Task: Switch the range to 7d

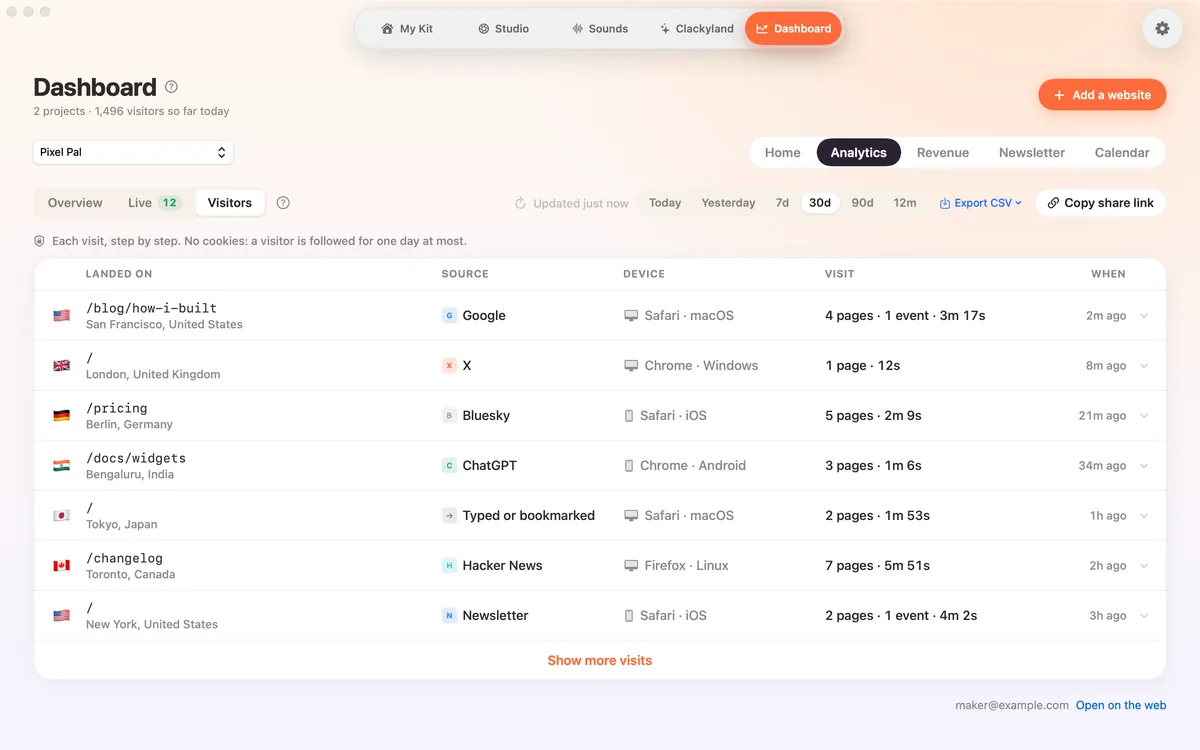Action: click(x=782, y=203)
